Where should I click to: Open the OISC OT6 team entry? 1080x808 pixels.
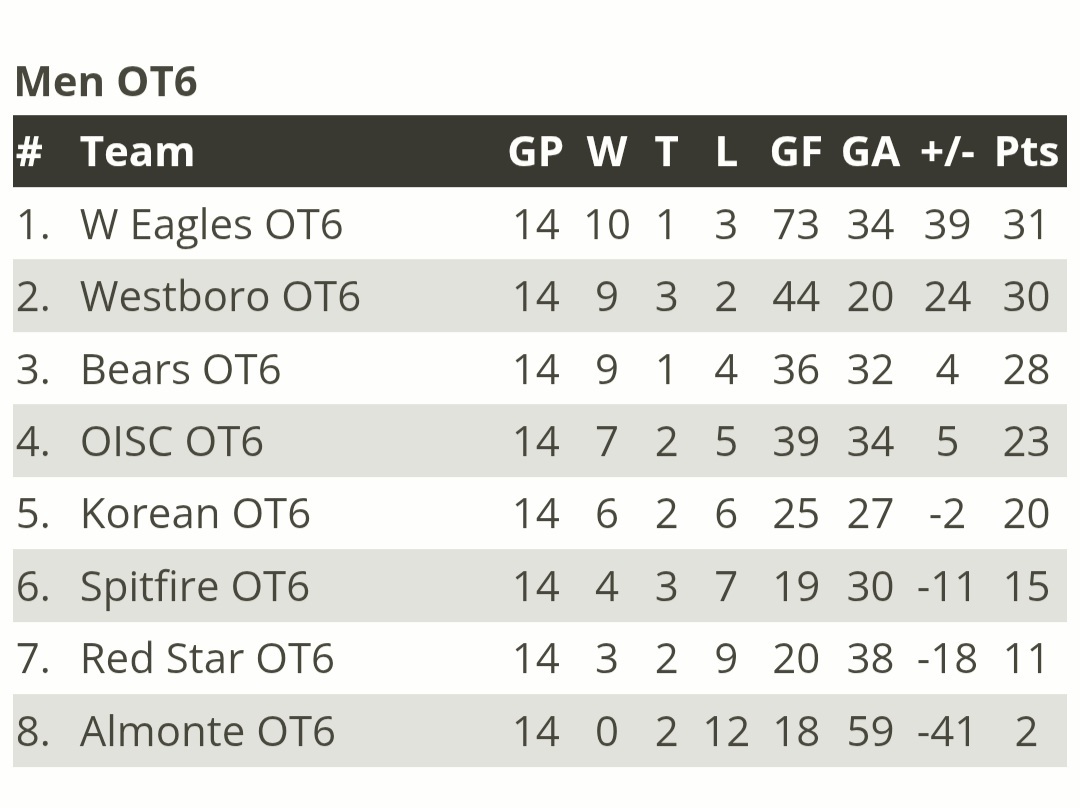(x=171, y=441)
